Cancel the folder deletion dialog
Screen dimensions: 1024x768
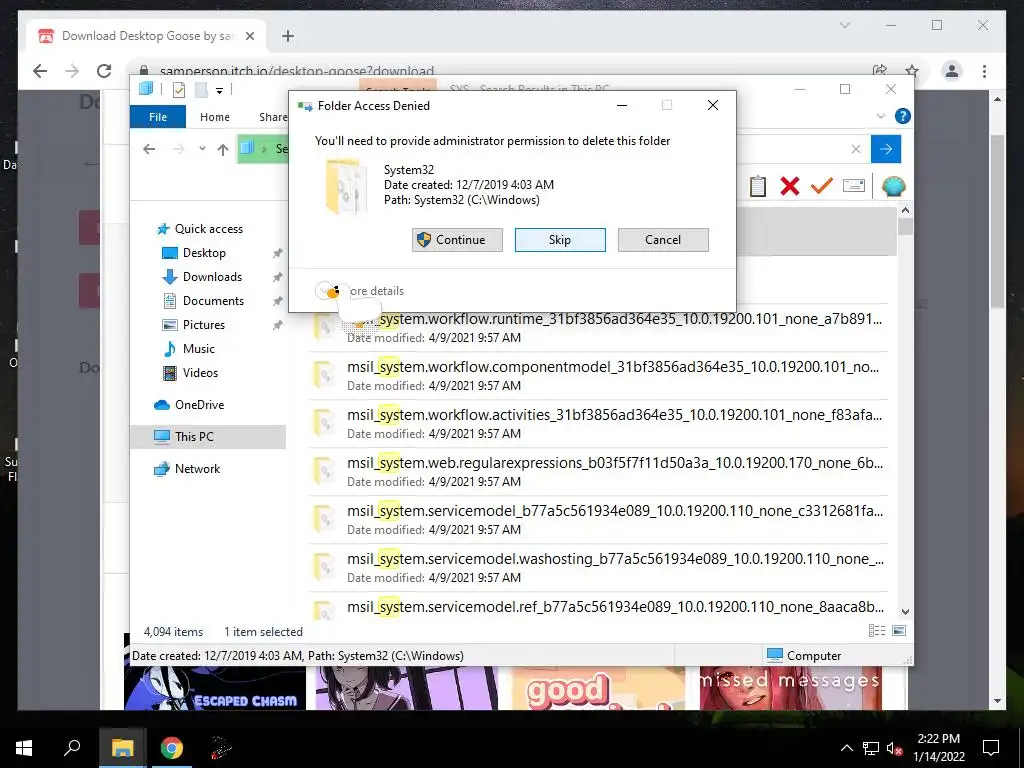click(663, 240)
